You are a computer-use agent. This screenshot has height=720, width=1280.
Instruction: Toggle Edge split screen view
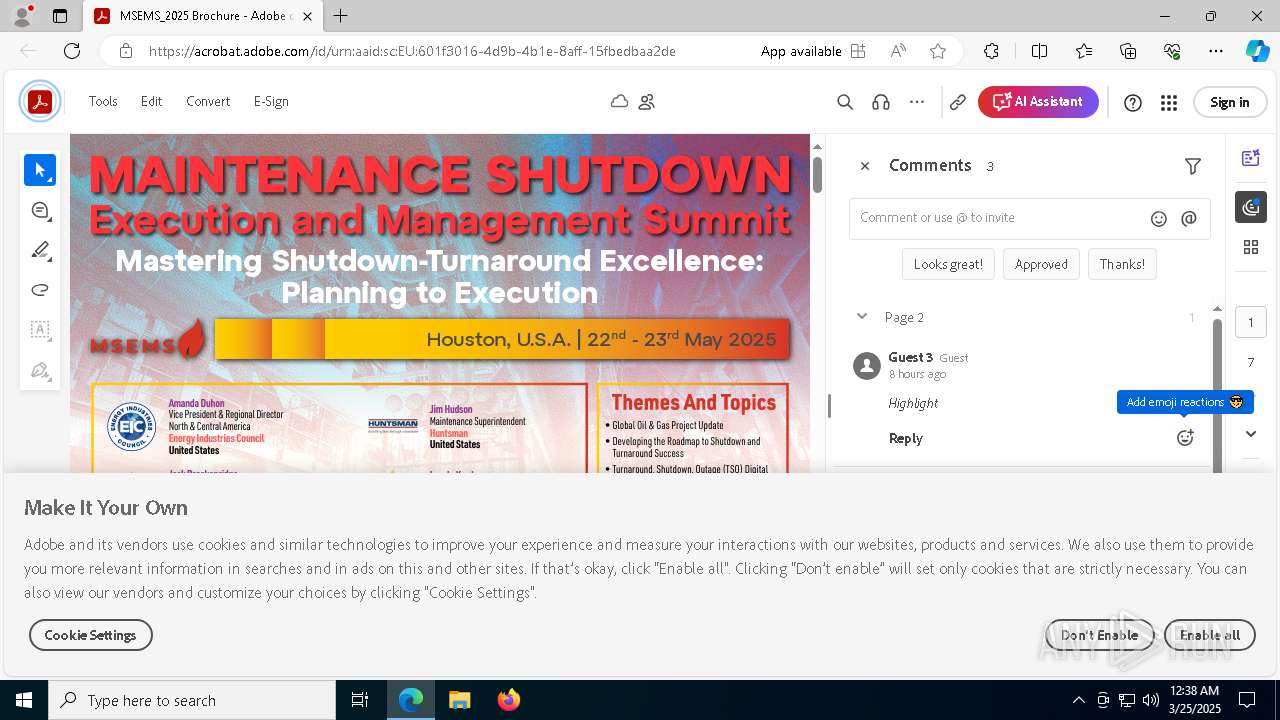pyautogui.click(x=1039, y=51)
